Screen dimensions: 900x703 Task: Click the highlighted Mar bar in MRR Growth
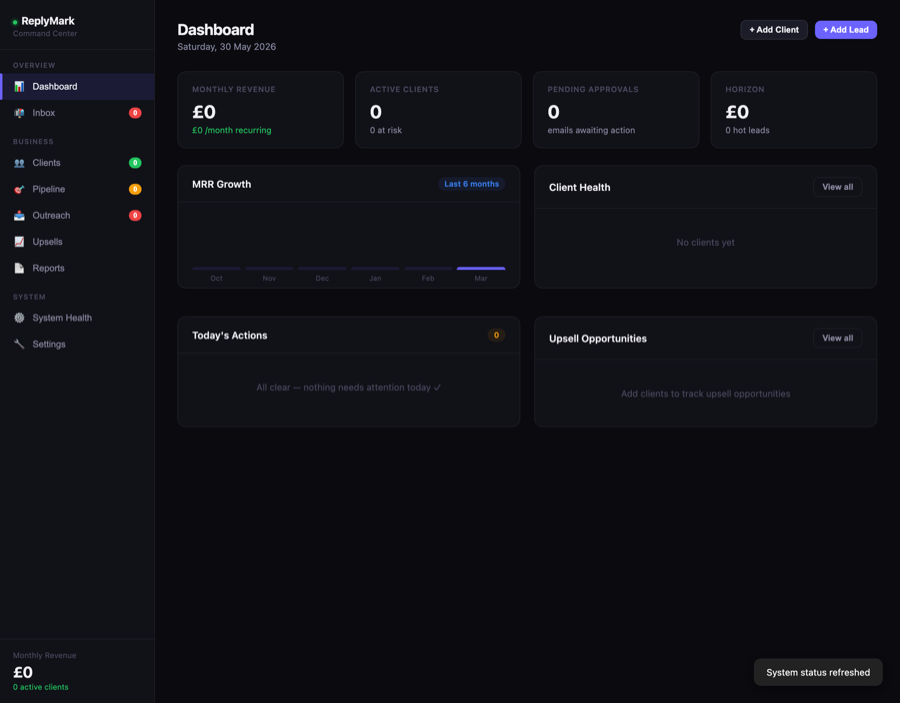coord(481,269)
